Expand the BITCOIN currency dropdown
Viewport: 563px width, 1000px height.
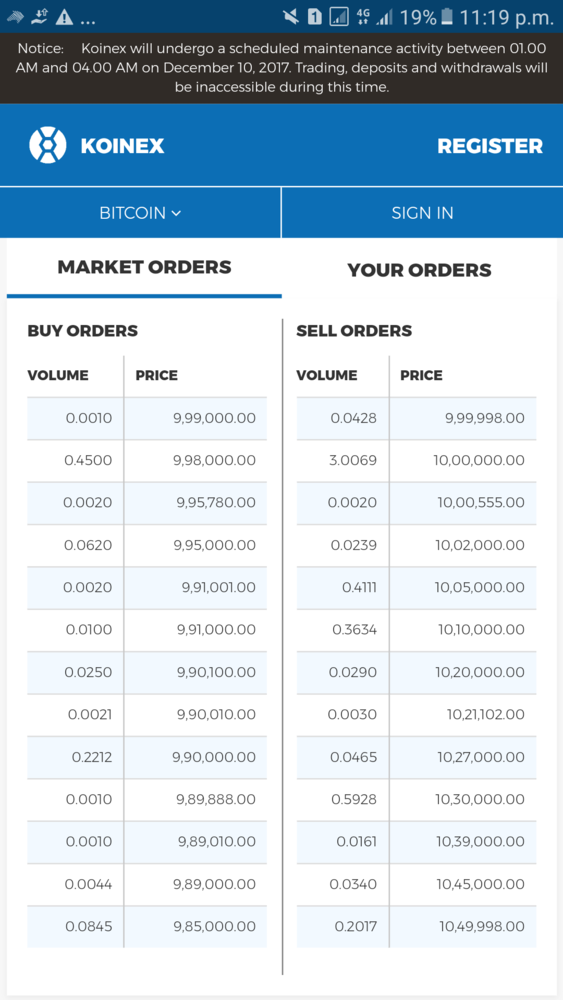pos(140,212)
